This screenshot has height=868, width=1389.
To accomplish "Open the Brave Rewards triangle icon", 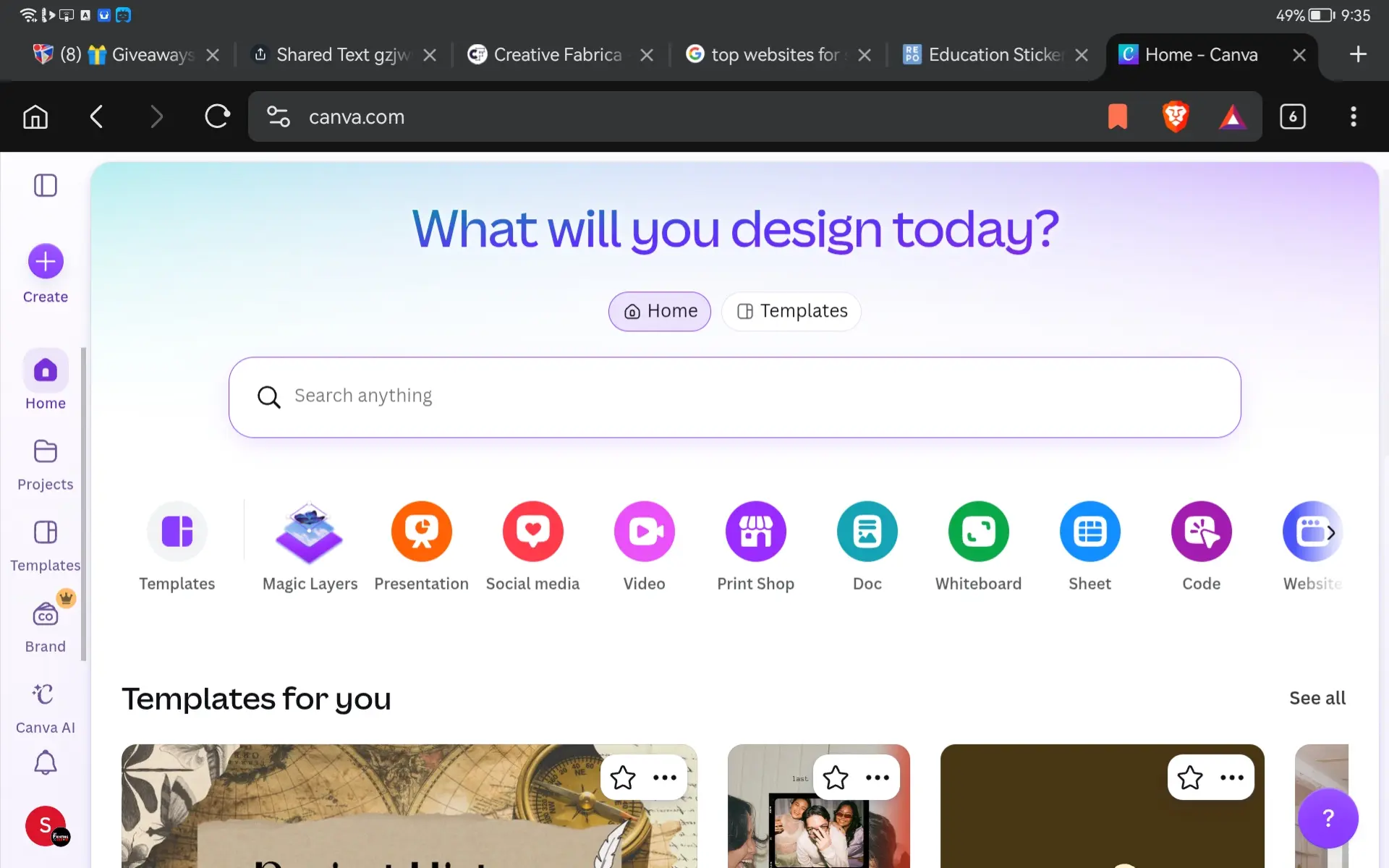I will pyautogui.click(x=1233, y=116).
